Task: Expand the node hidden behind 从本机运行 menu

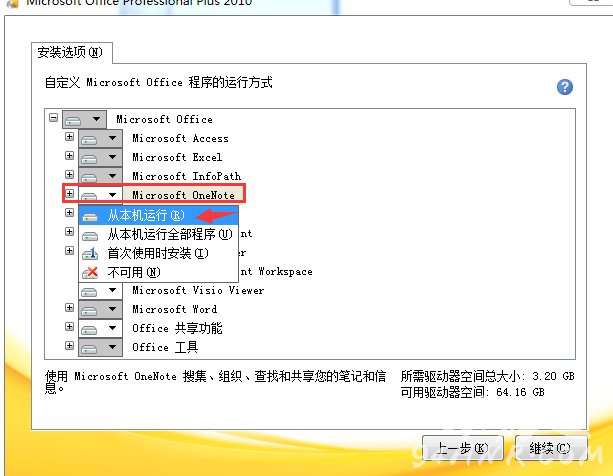Action: (x=69, y=212)
